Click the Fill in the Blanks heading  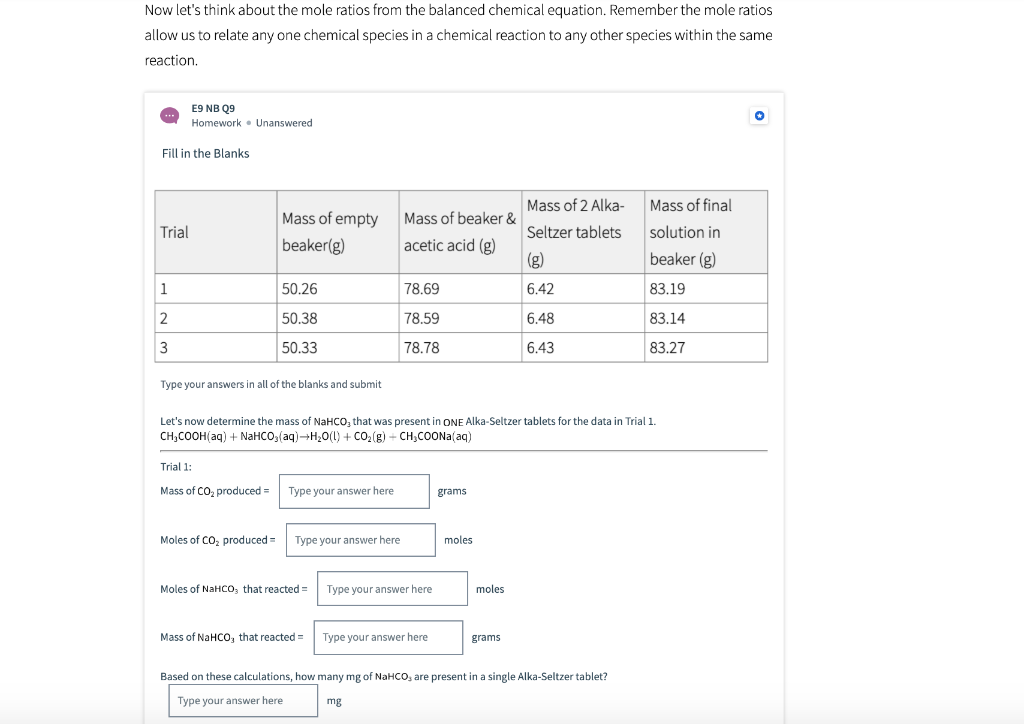pos(205,153)
